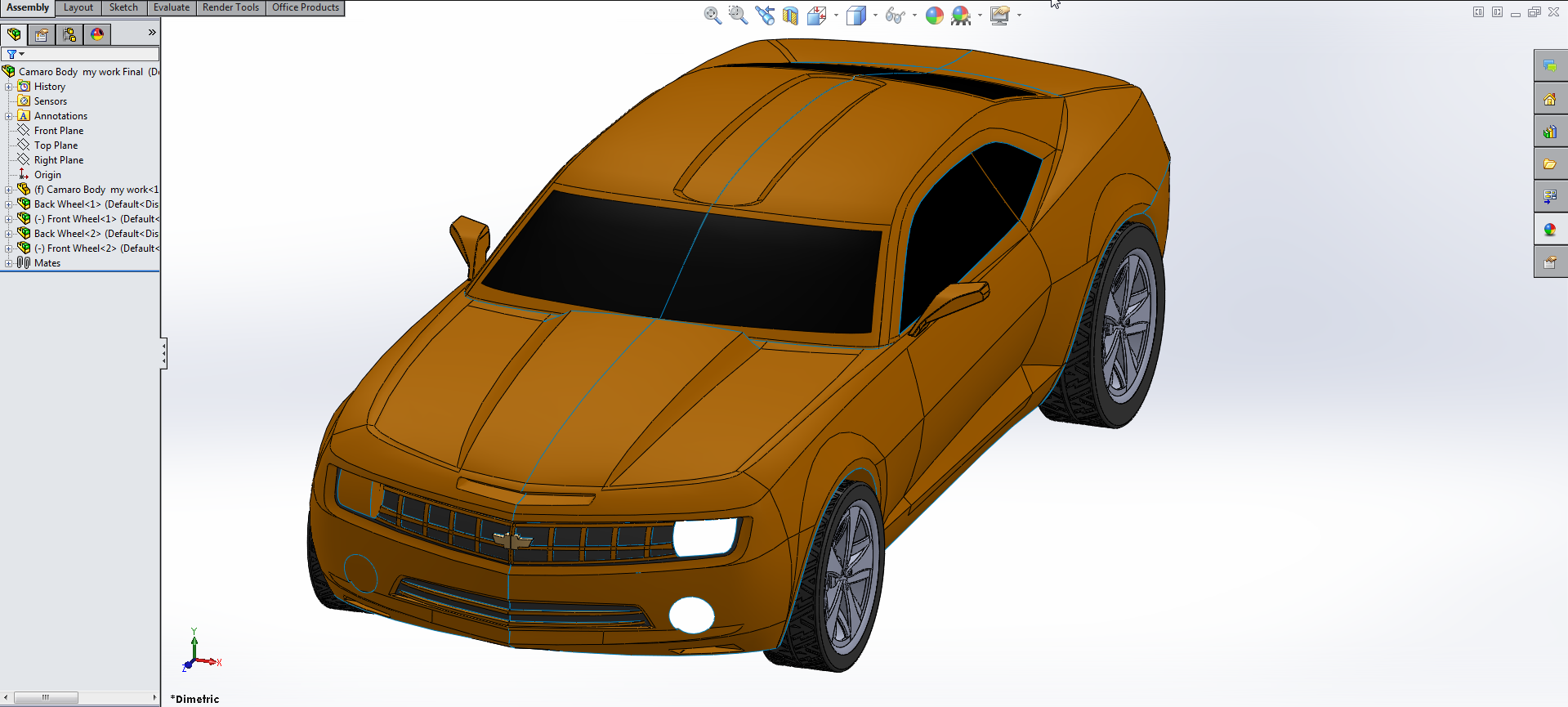Expand the Hide/Show Items dropdown arrow
Screen dimensions: 1568x707
click(914, 16)
